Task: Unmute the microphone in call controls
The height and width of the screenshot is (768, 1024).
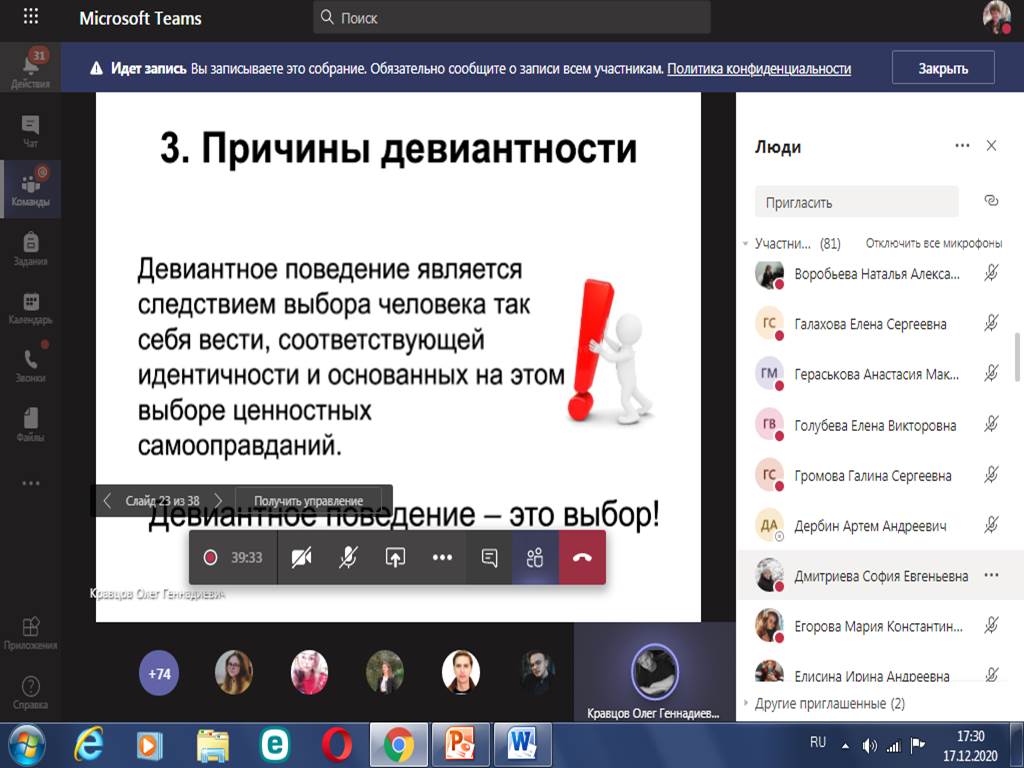Action: [348, 557]
